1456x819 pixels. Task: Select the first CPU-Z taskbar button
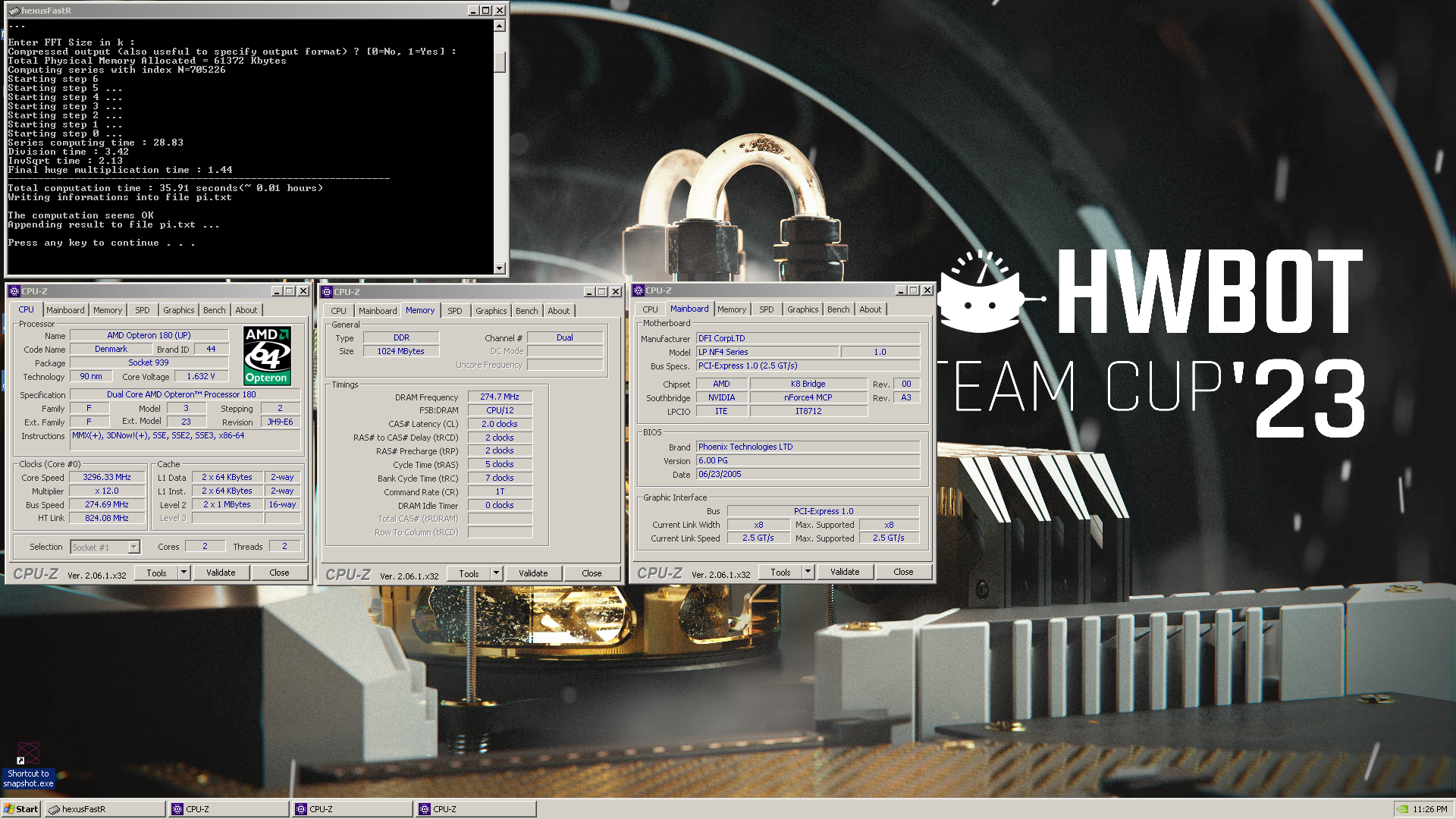click(230, 809)
